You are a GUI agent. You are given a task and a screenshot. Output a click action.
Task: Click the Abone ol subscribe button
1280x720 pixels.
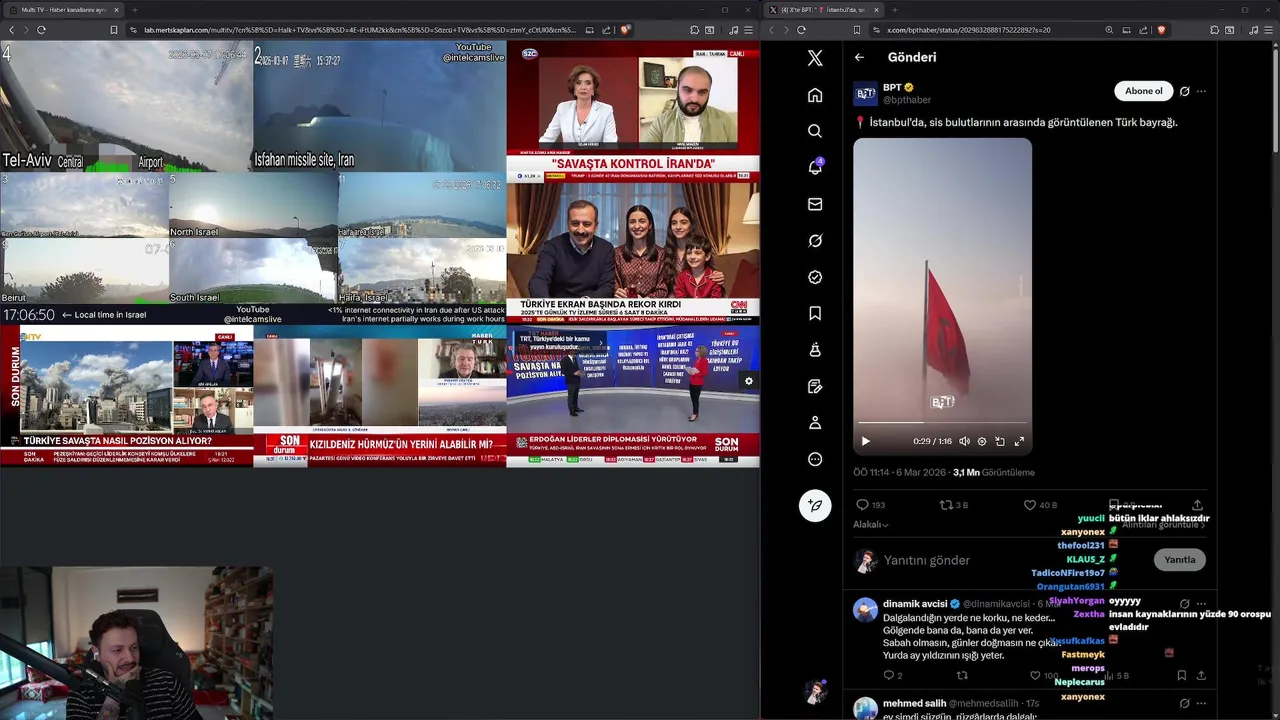point(1143,91)
